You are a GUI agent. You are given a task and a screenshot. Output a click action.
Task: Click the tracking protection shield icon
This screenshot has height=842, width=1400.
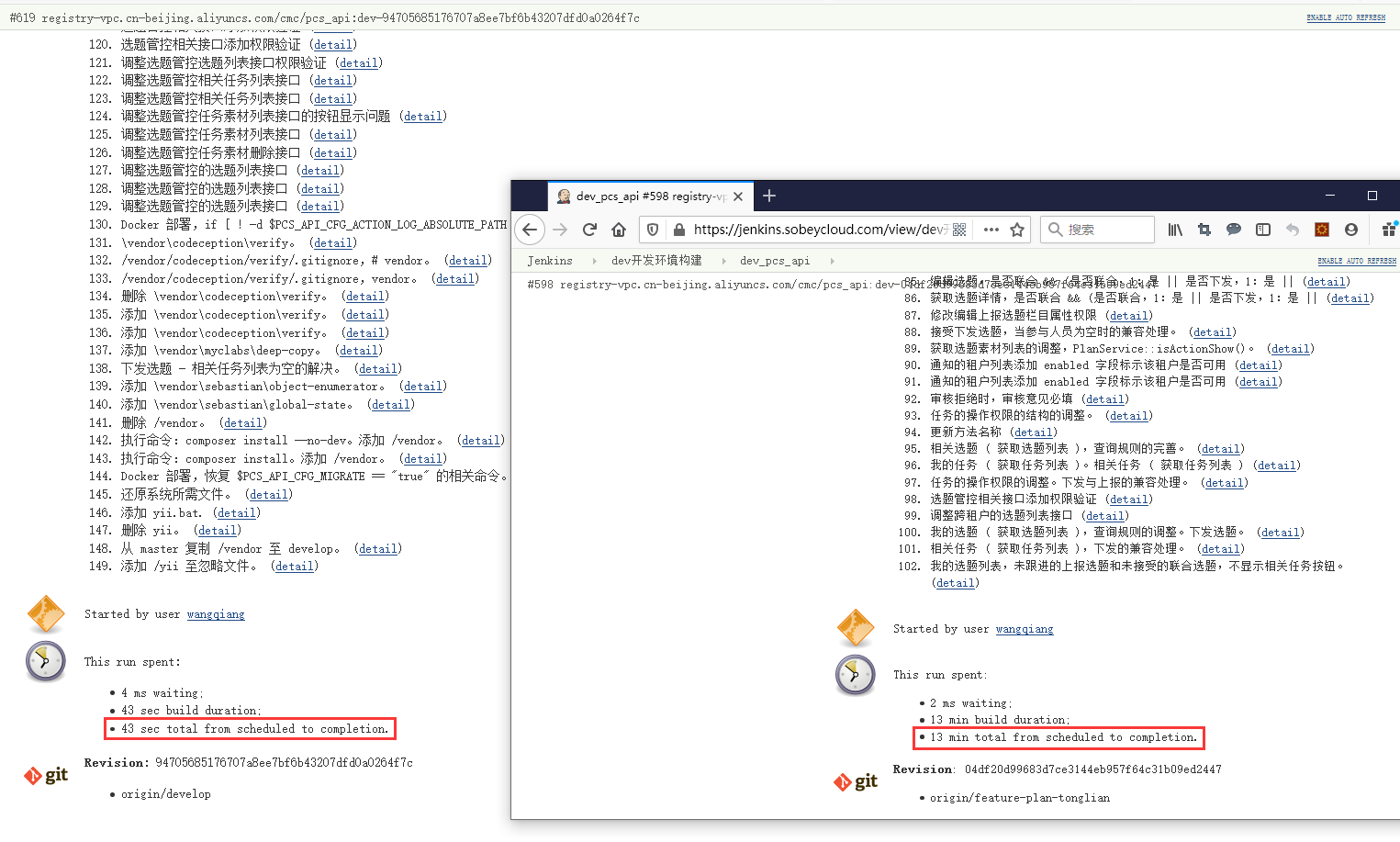click(x=653, y=230)
